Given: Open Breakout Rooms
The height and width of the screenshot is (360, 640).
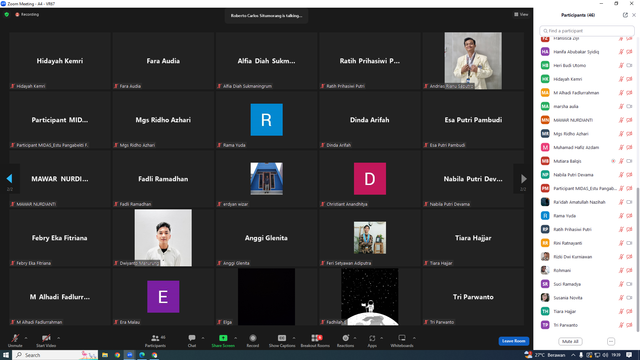Looking at the screenshot, I should coord(315,340).
